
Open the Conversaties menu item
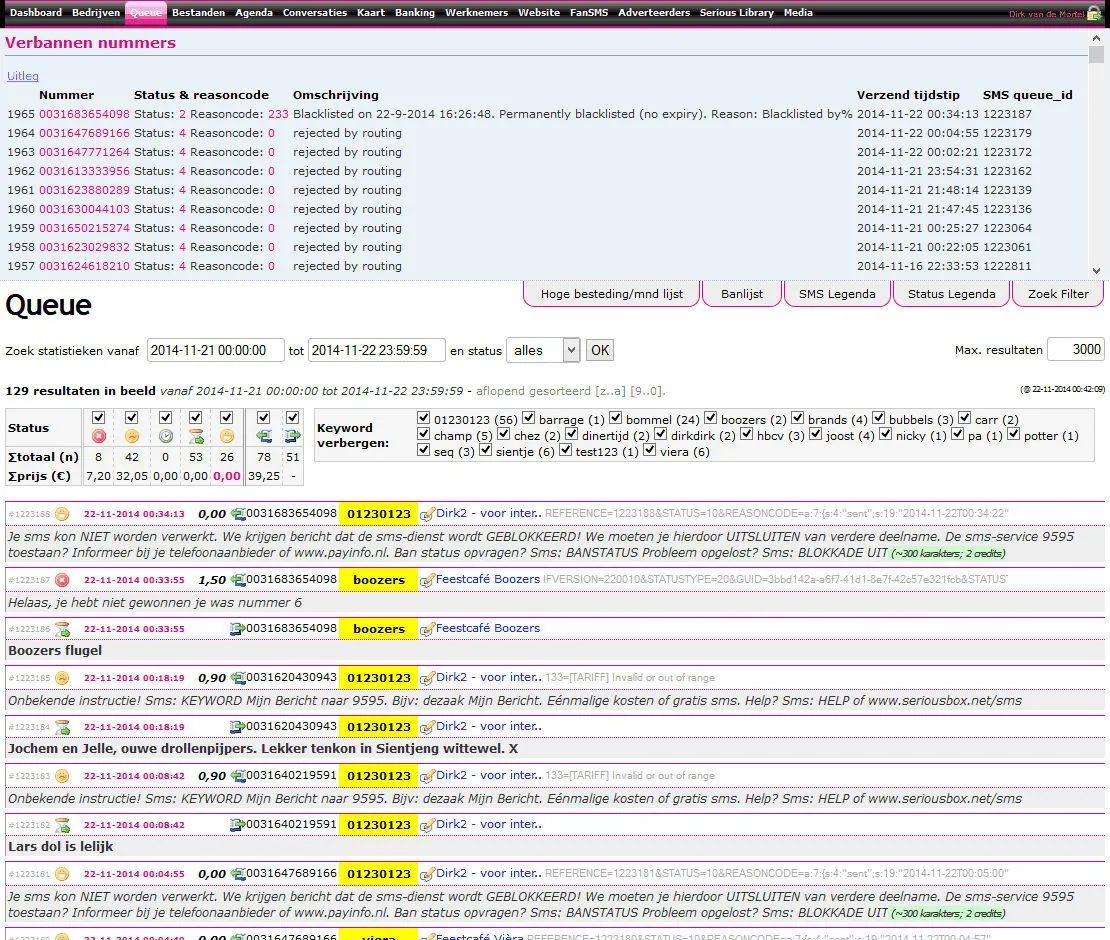tap(315, 13)
